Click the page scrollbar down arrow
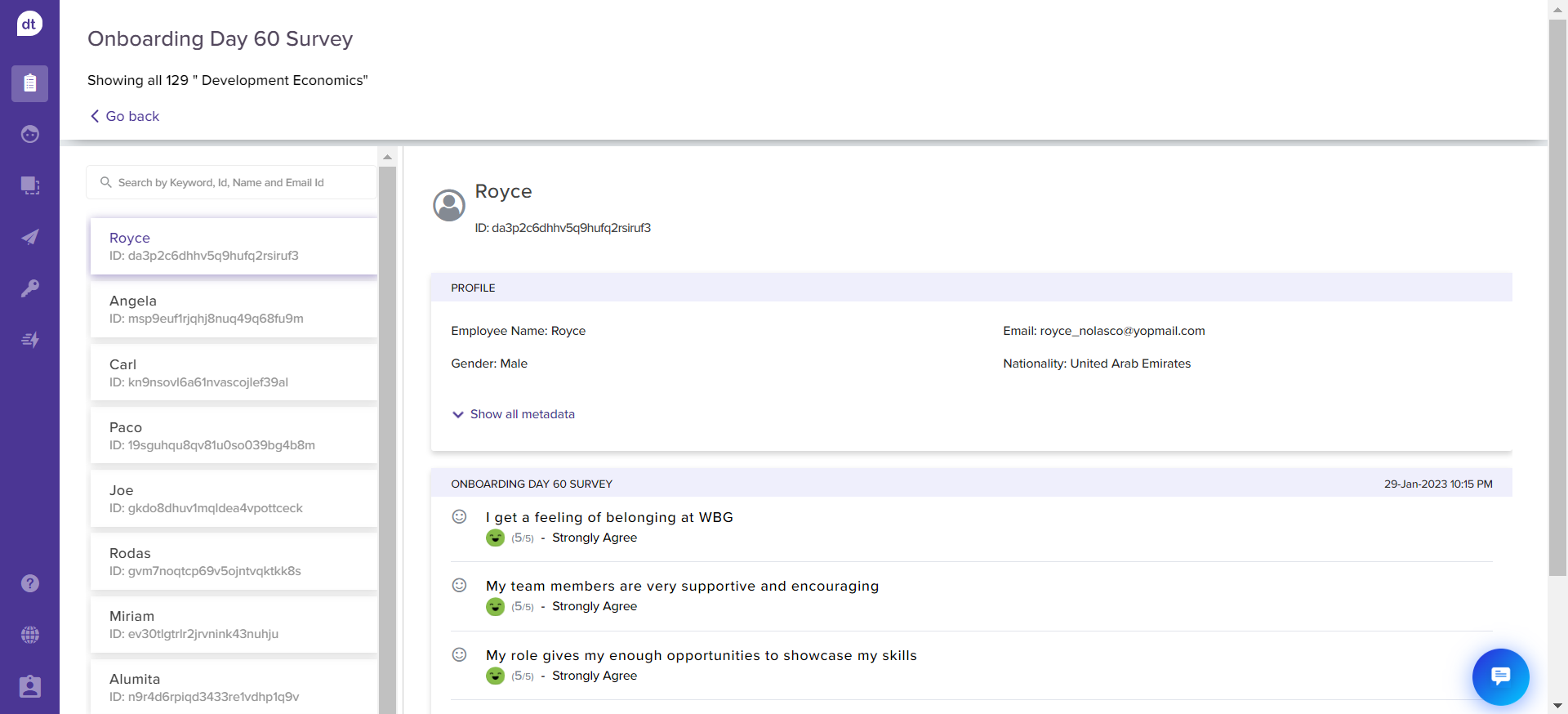This screenshot has height=714, width=1568. (1557, 705)
